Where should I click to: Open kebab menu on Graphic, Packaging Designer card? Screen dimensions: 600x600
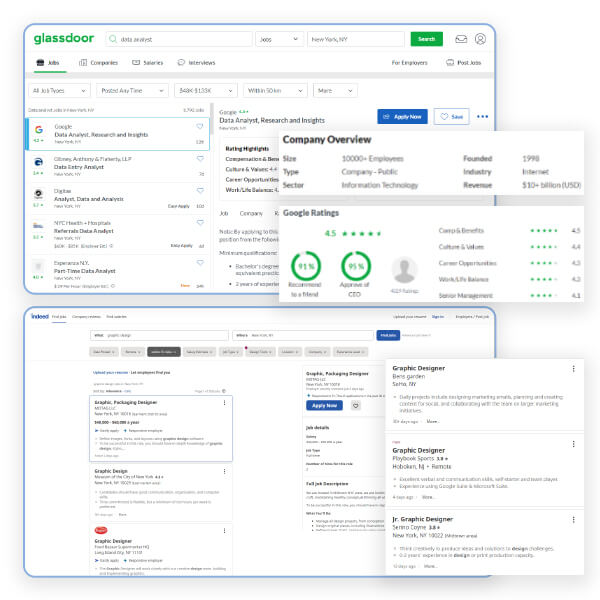click(x=224, y=403)
